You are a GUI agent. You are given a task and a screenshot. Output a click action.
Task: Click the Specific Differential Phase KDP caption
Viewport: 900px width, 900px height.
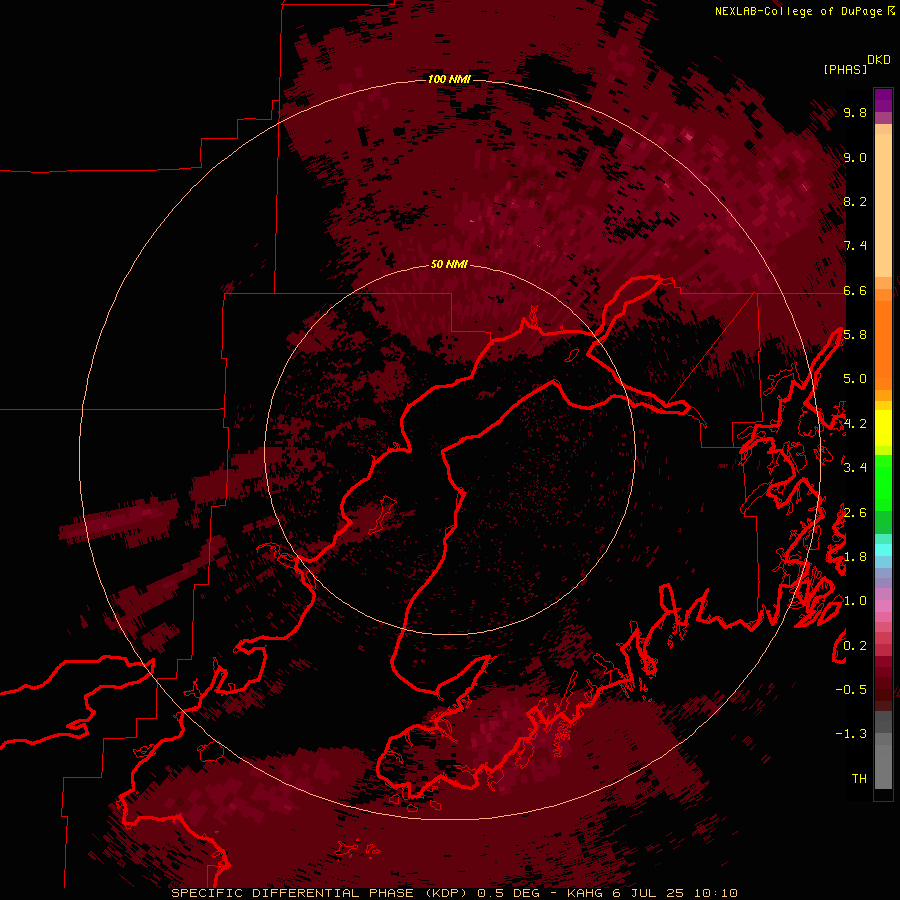point(455,893)
